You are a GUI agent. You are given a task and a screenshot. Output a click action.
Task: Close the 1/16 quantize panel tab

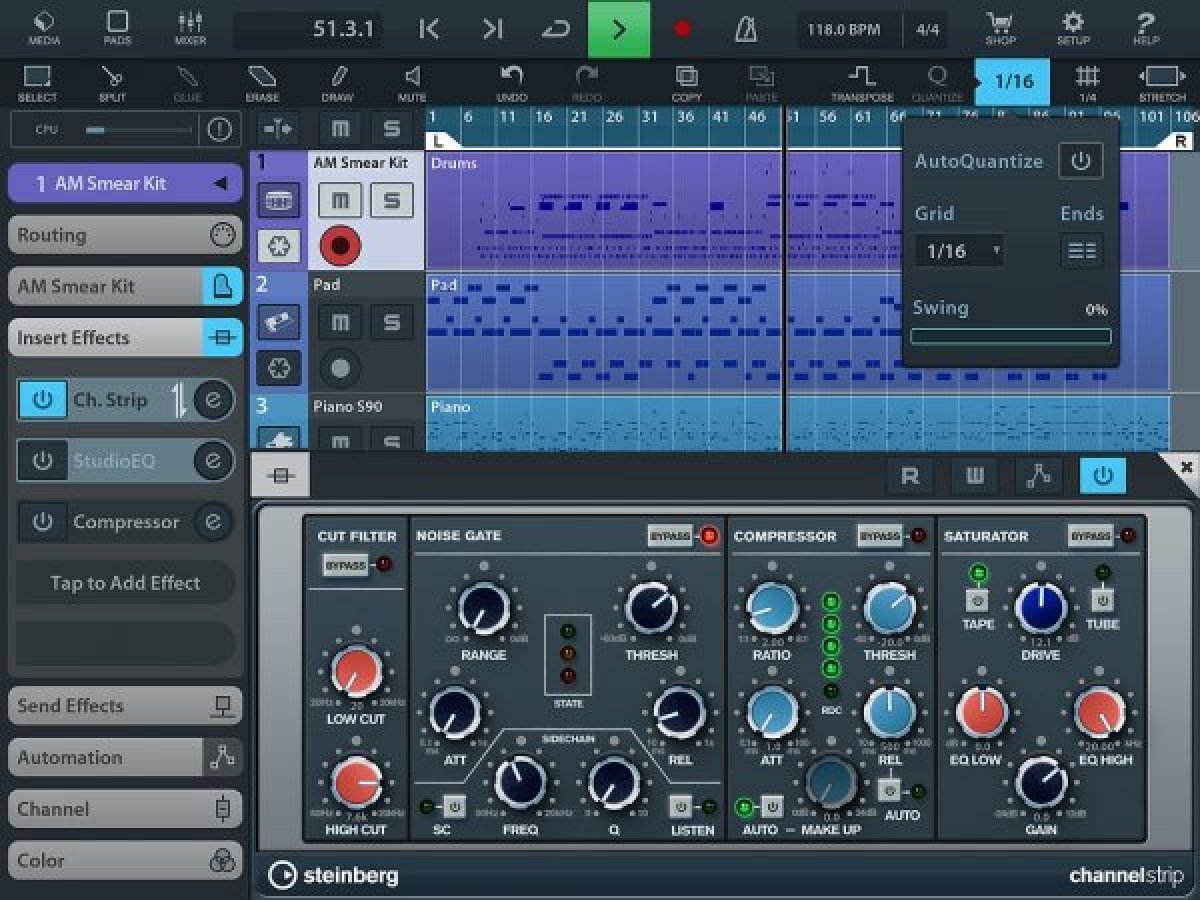(1012, 82)
